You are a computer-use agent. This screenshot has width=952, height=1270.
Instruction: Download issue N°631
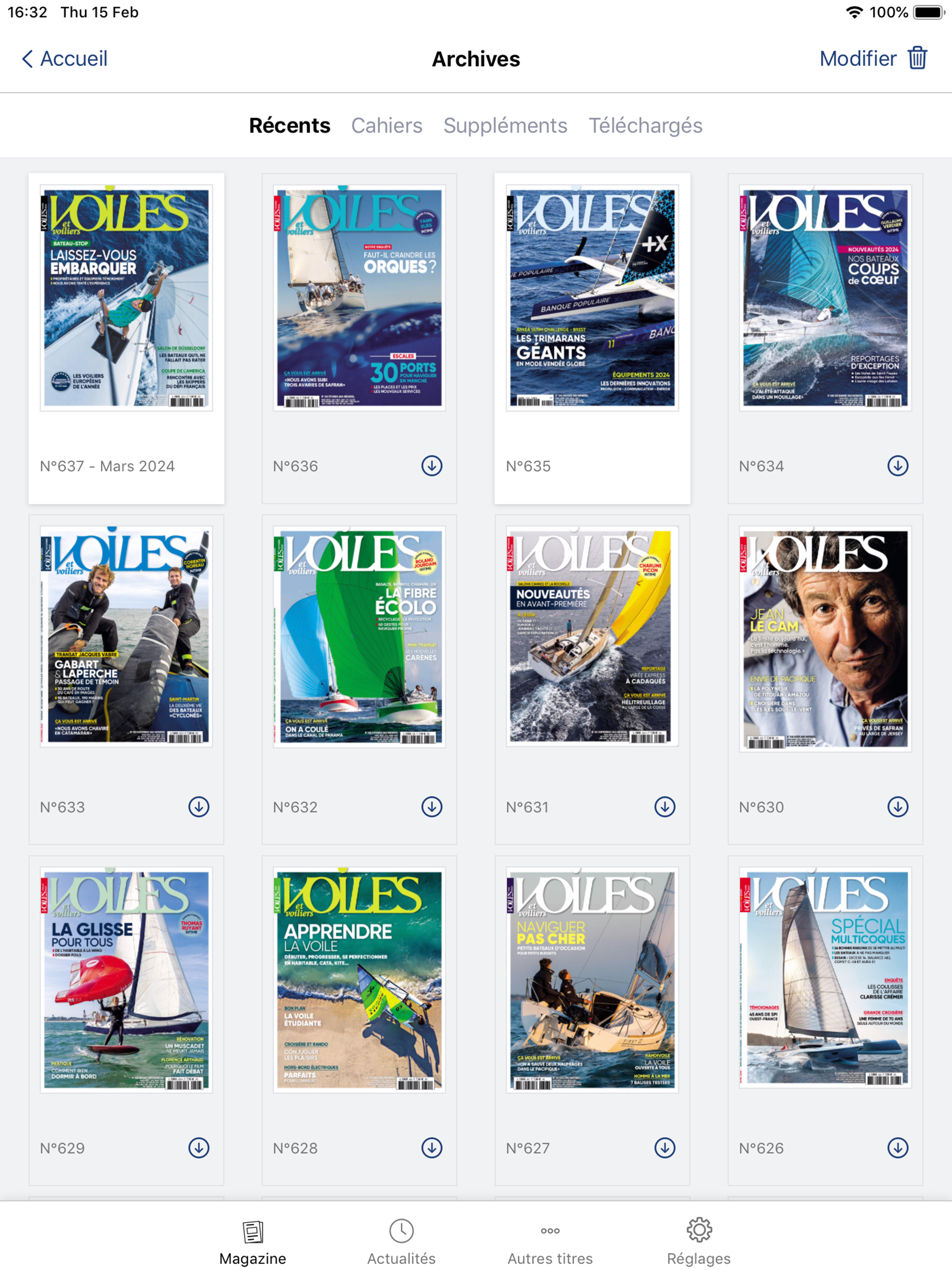[x=665, y=807]
